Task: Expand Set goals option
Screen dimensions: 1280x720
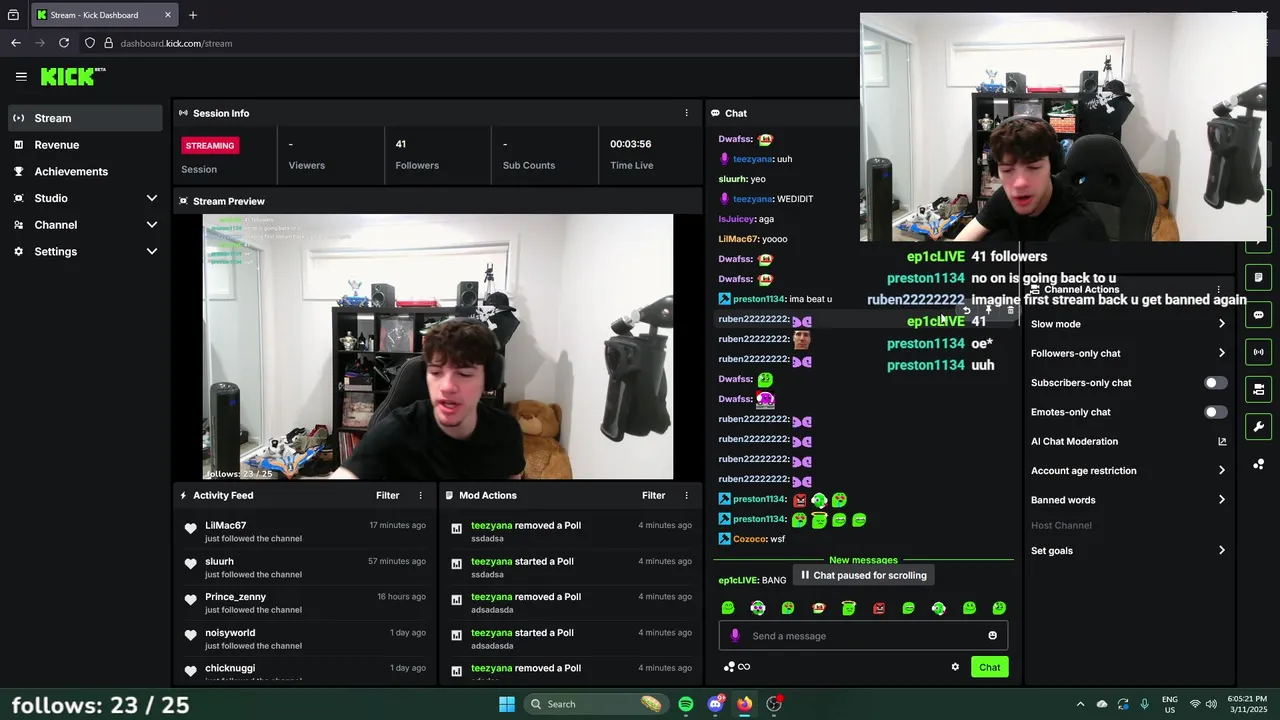Action: pos(1128,551)
